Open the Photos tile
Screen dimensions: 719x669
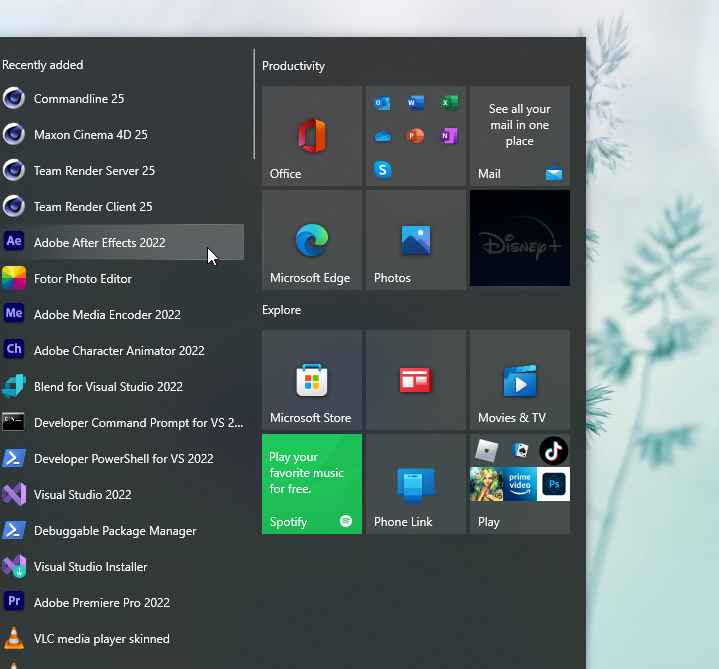416,240
